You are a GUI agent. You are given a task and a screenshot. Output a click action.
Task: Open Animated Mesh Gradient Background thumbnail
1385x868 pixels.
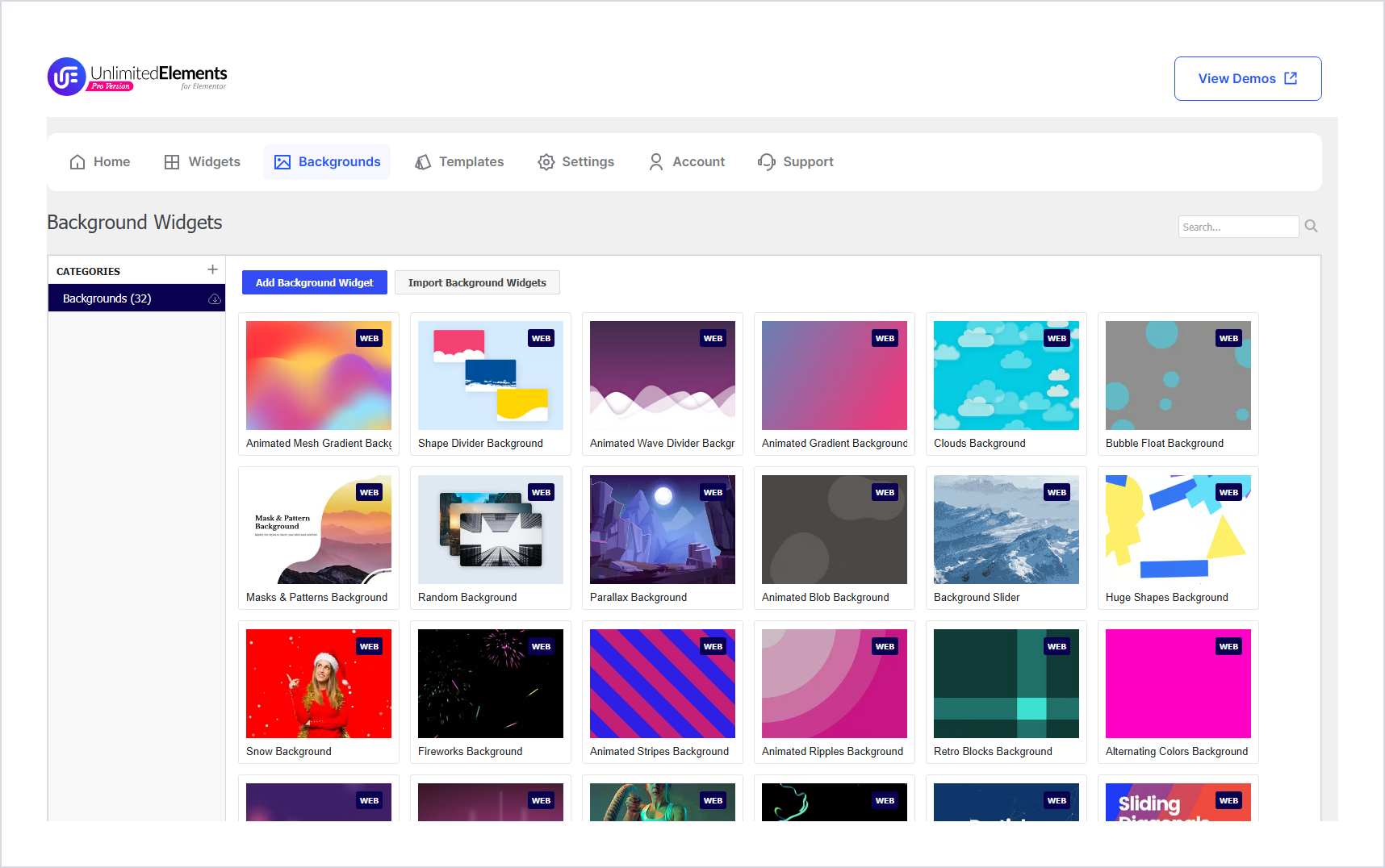[319, 376]
